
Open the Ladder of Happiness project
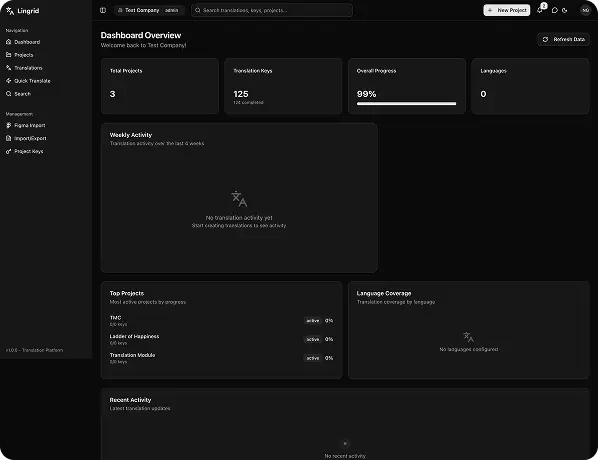(134, 336)
